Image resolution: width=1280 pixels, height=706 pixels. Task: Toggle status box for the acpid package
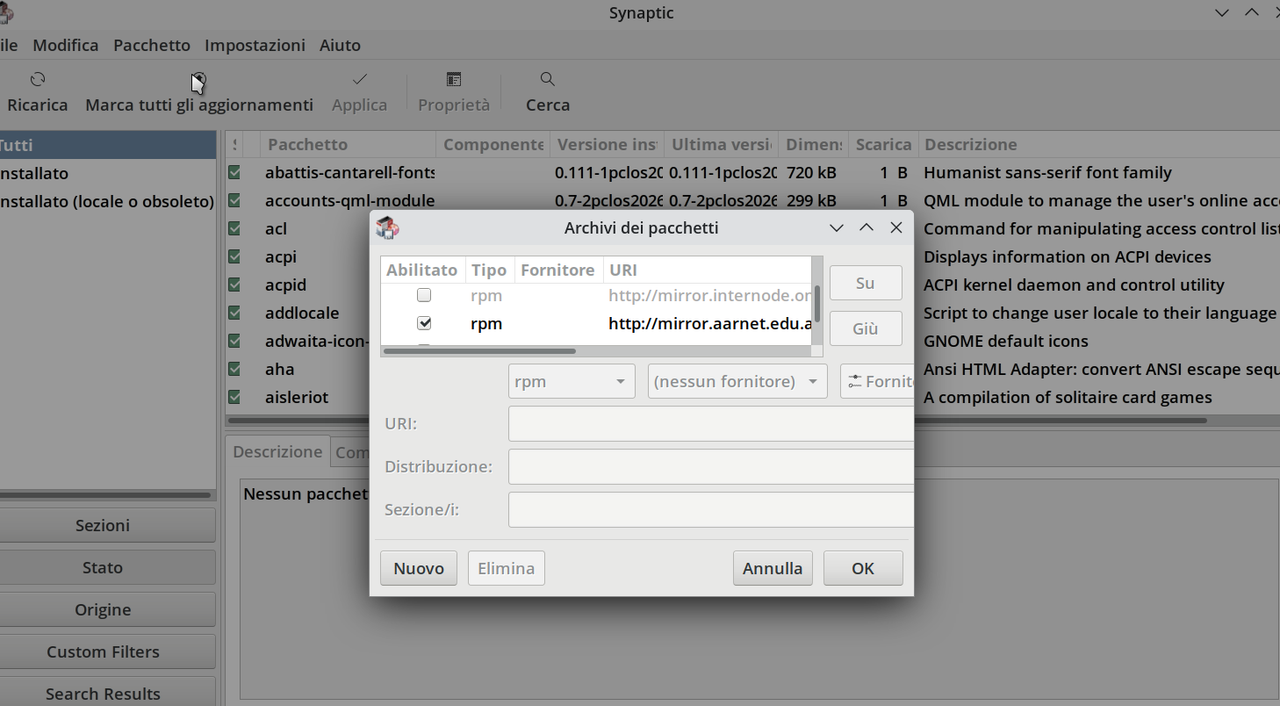click(234, 285)
